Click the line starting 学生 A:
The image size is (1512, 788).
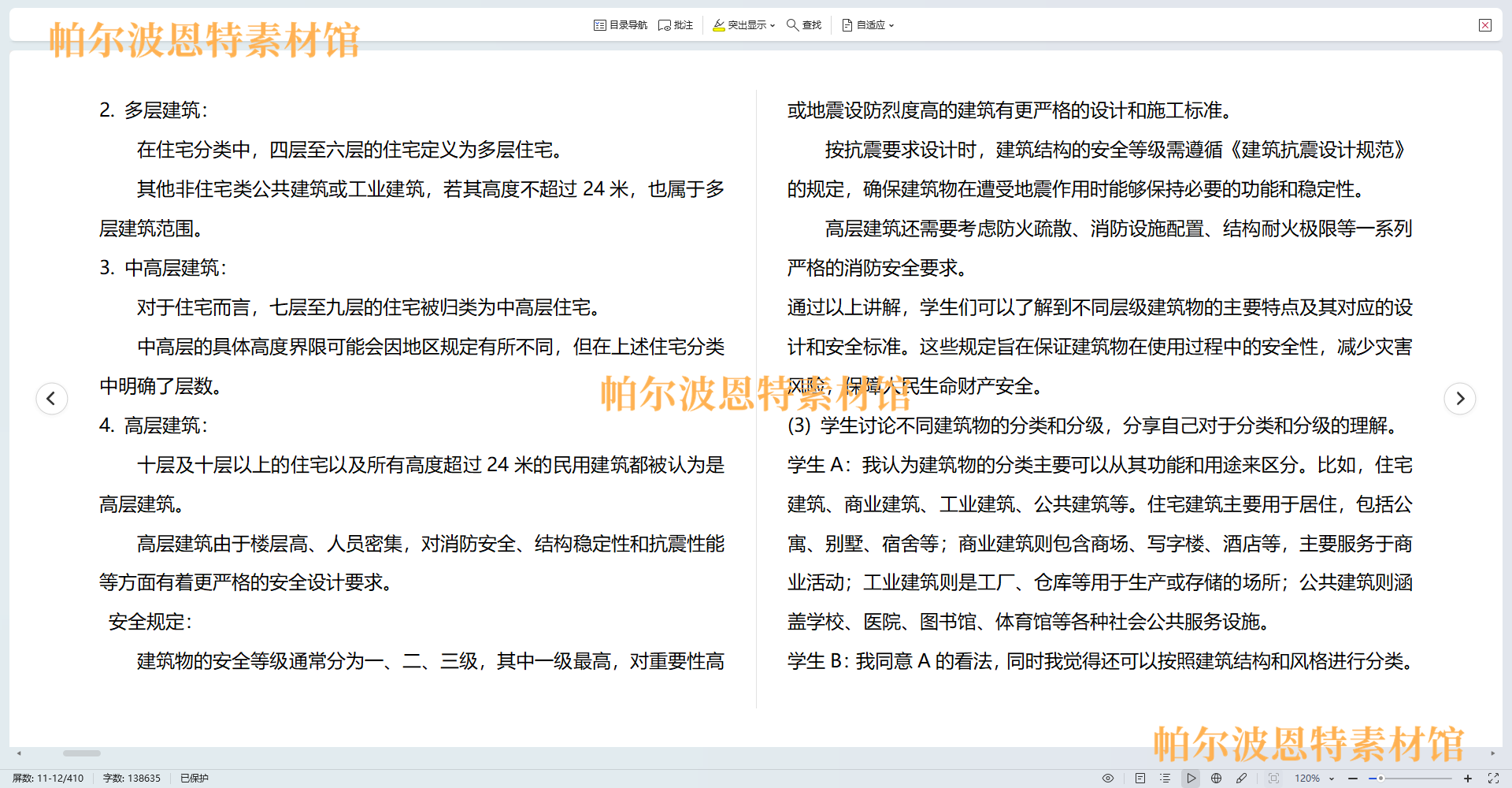(x=1100, y=465)
